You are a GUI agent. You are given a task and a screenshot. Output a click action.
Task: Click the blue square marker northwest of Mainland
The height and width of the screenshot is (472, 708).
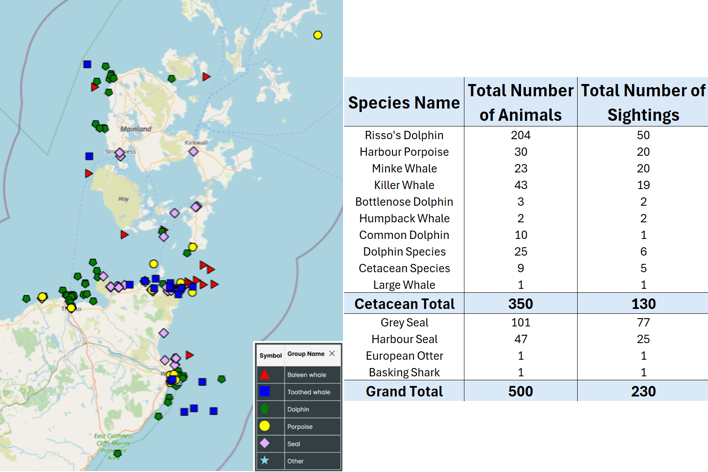(x=88, y=64)
